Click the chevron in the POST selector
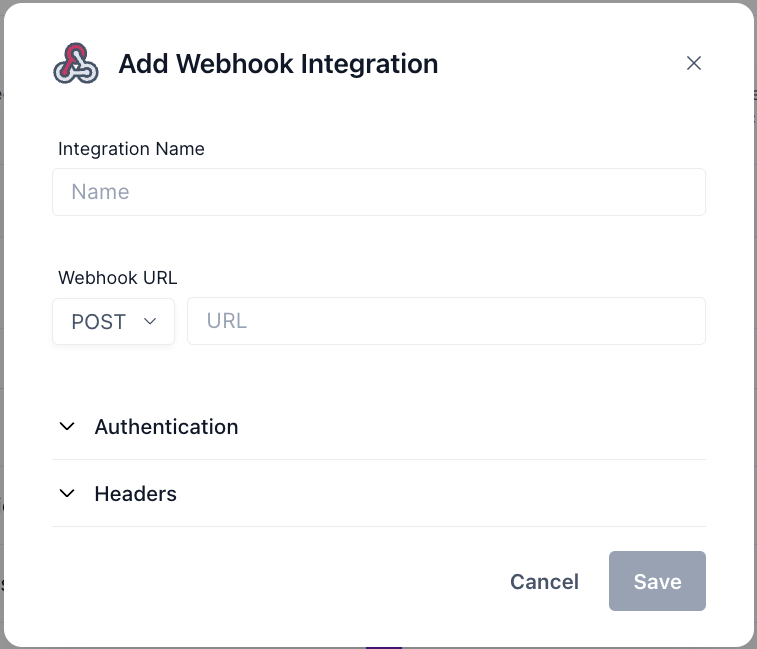The image size is (757, 649). click(151, 321)
